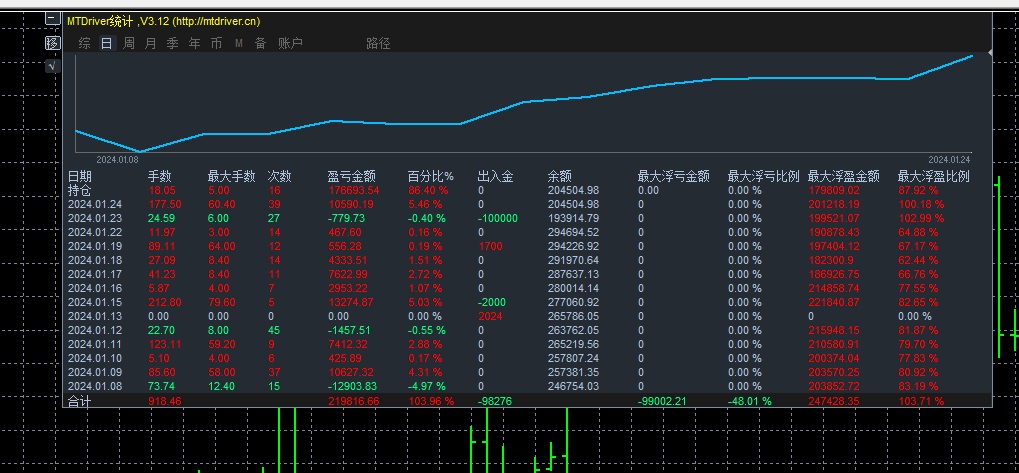Click the 日期 column header
This screenshot has height=473, width=1019.
80,177
